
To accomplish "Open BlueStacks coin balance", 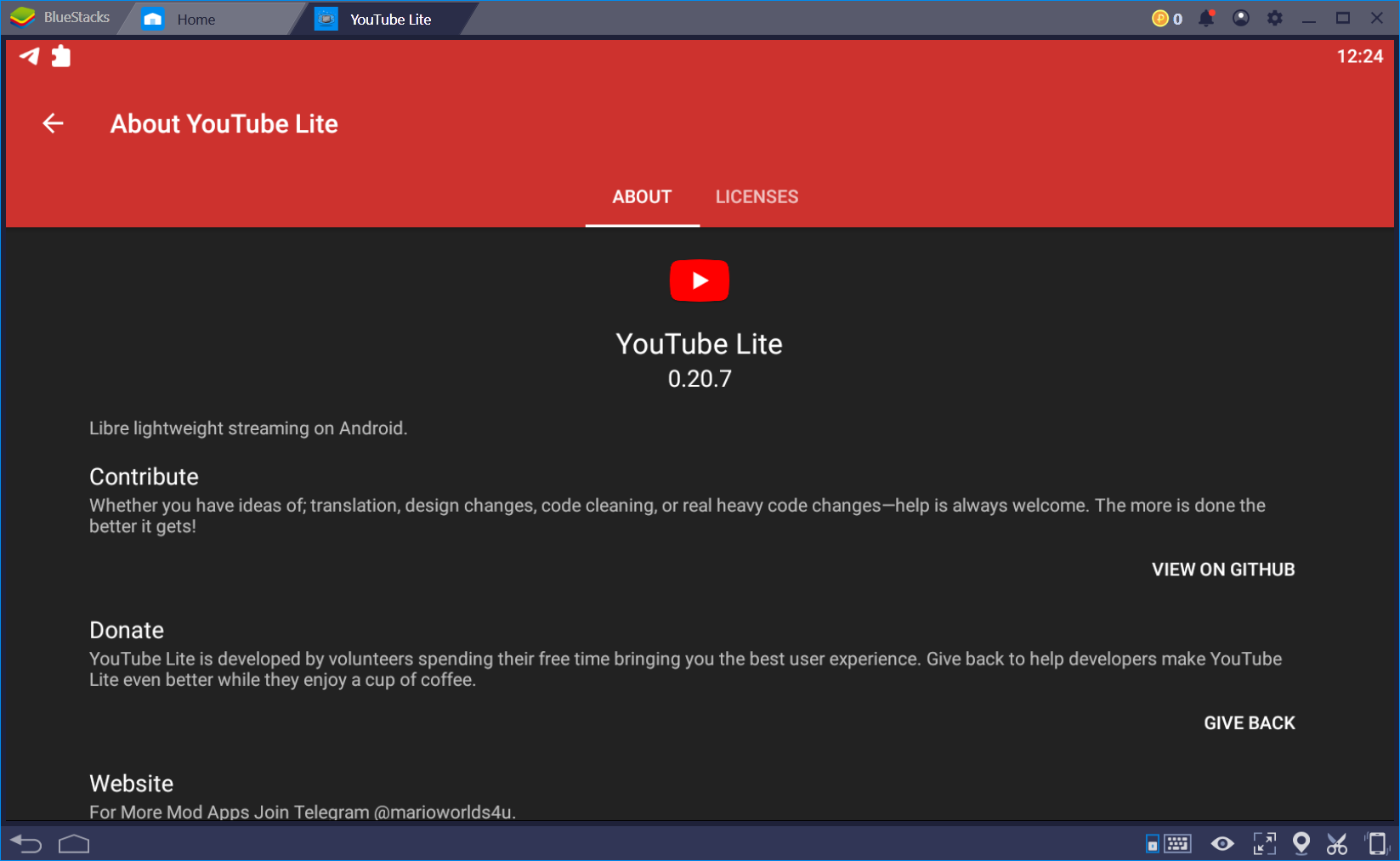I will point(1167,19).
